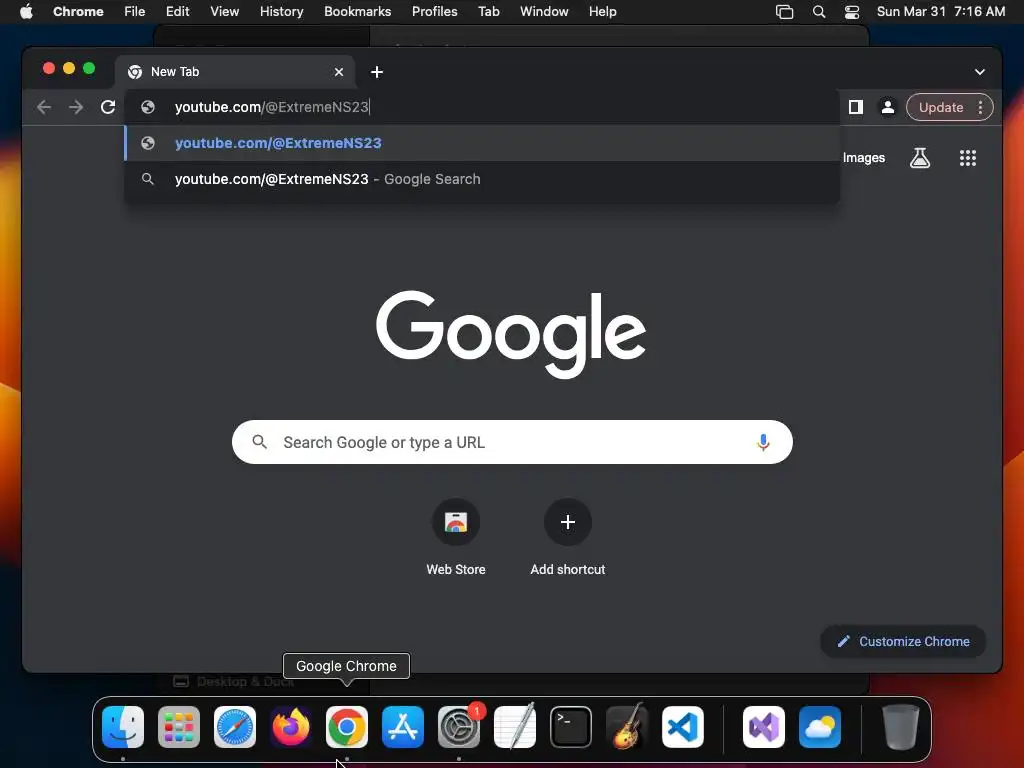
Task: Open the profile avatar icon
Action: pyautogui.click(x=888, y=107)
